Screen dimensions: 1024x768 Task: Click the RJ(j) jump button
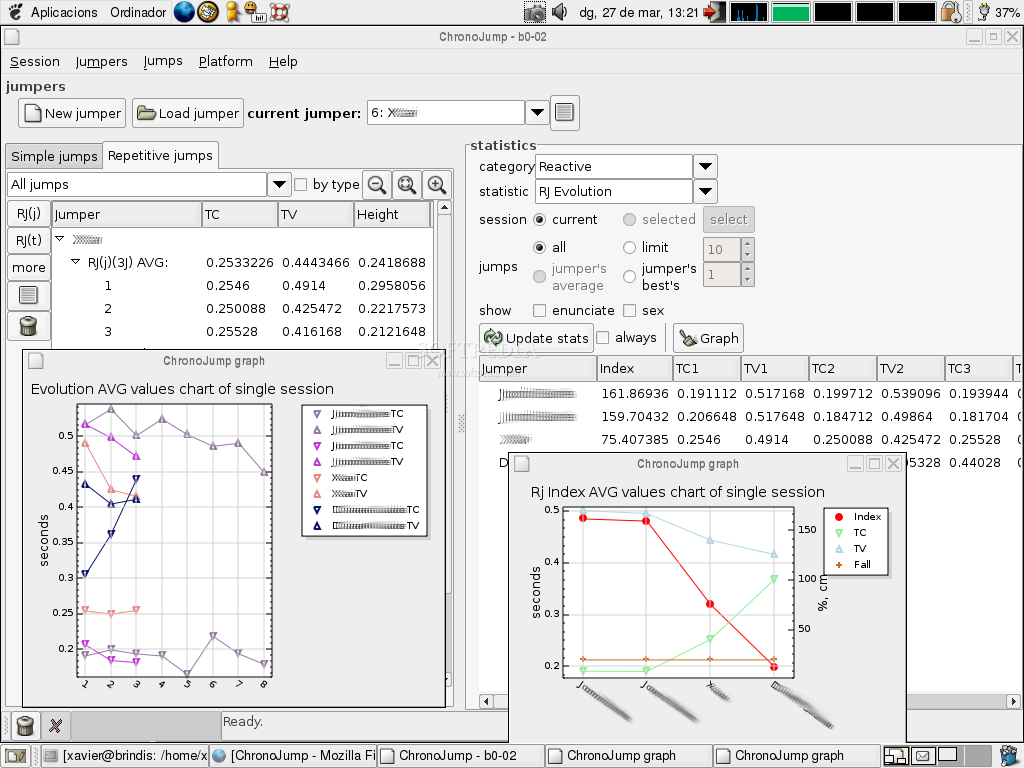tap(29, 214)
